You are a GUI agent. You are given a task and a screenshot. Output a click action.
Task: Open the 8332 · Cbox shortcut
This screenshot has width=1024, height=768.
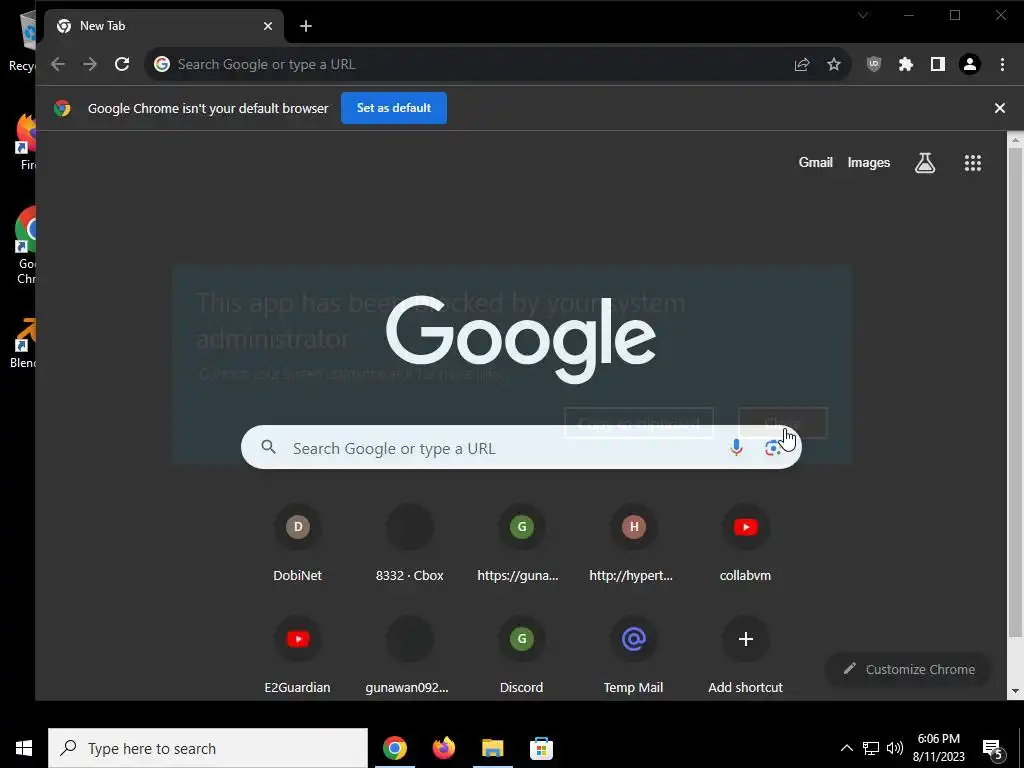[409, 544]
